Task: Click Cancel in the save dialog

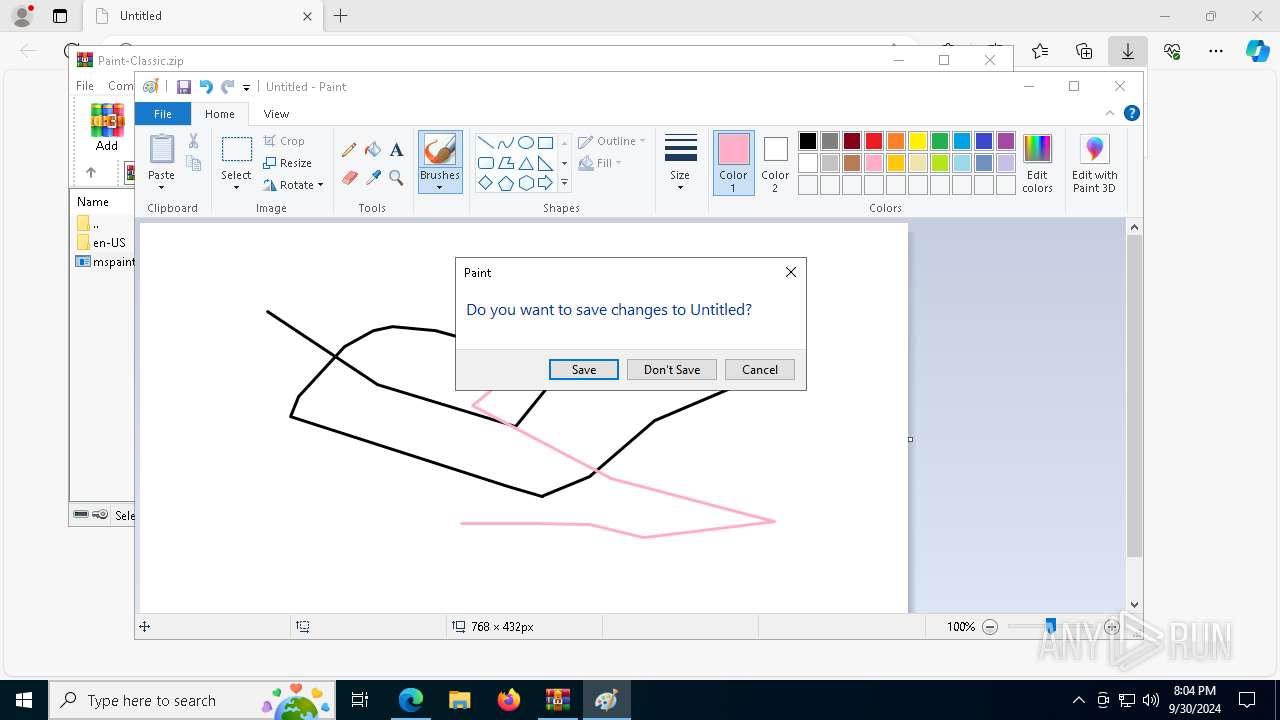Action: click(760, 369)
